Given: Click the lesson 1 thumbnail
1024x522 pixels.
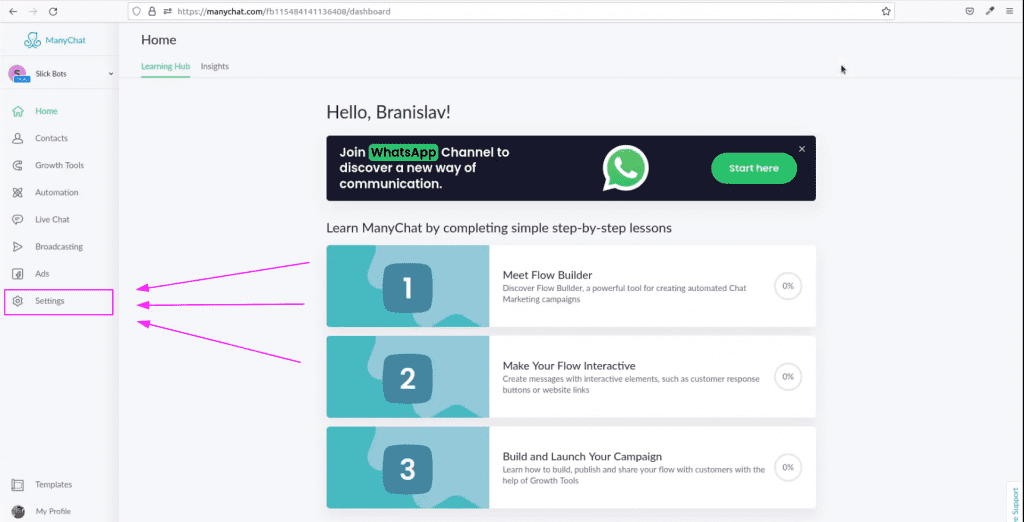Looking at the screenshot, I should tap(408, 286).
